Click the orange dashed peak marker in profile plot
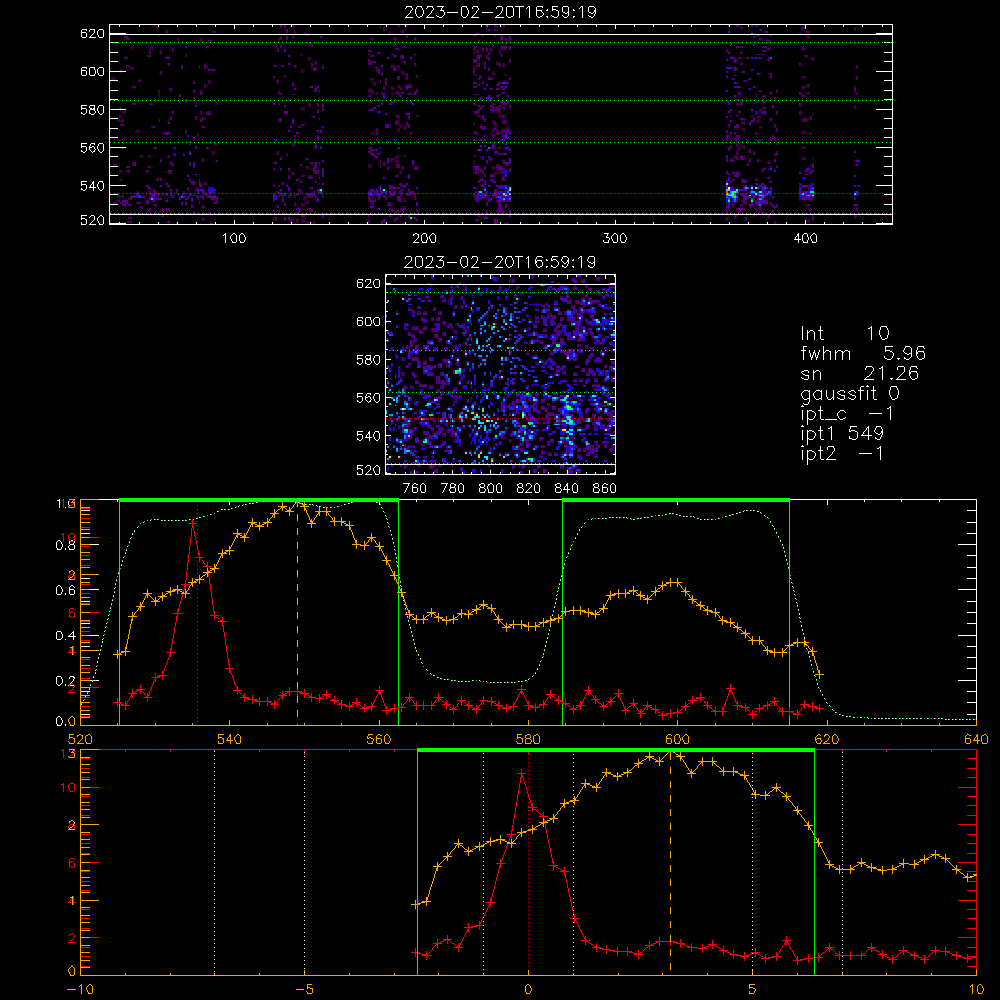The image size is (1000, 1000). point(297,612)
